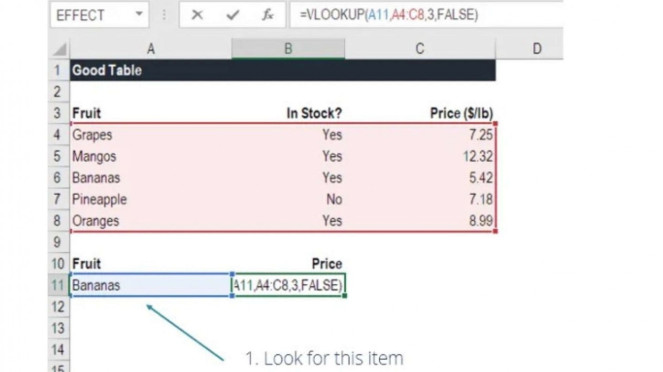Image resolution: width=663 pixels, height=372 pixels.
Task: Click the 12.32 price cell
Action: tap(420, 156)
